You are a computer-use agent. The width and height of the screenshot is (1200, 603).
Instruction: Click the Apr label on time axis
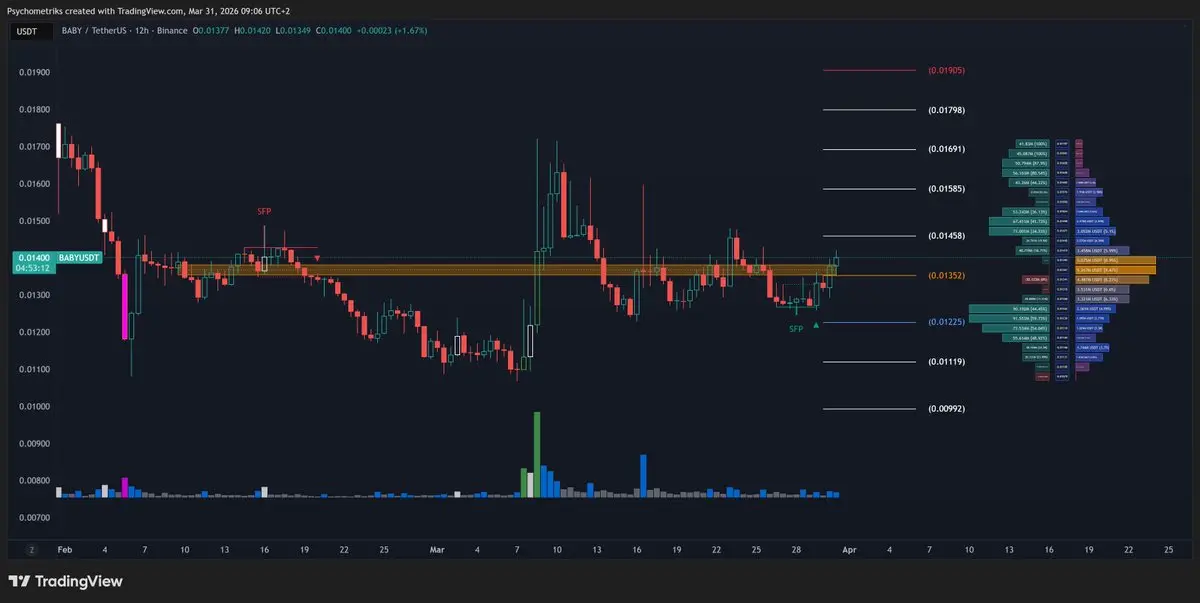pyautogui.click(x=849, y=549)
